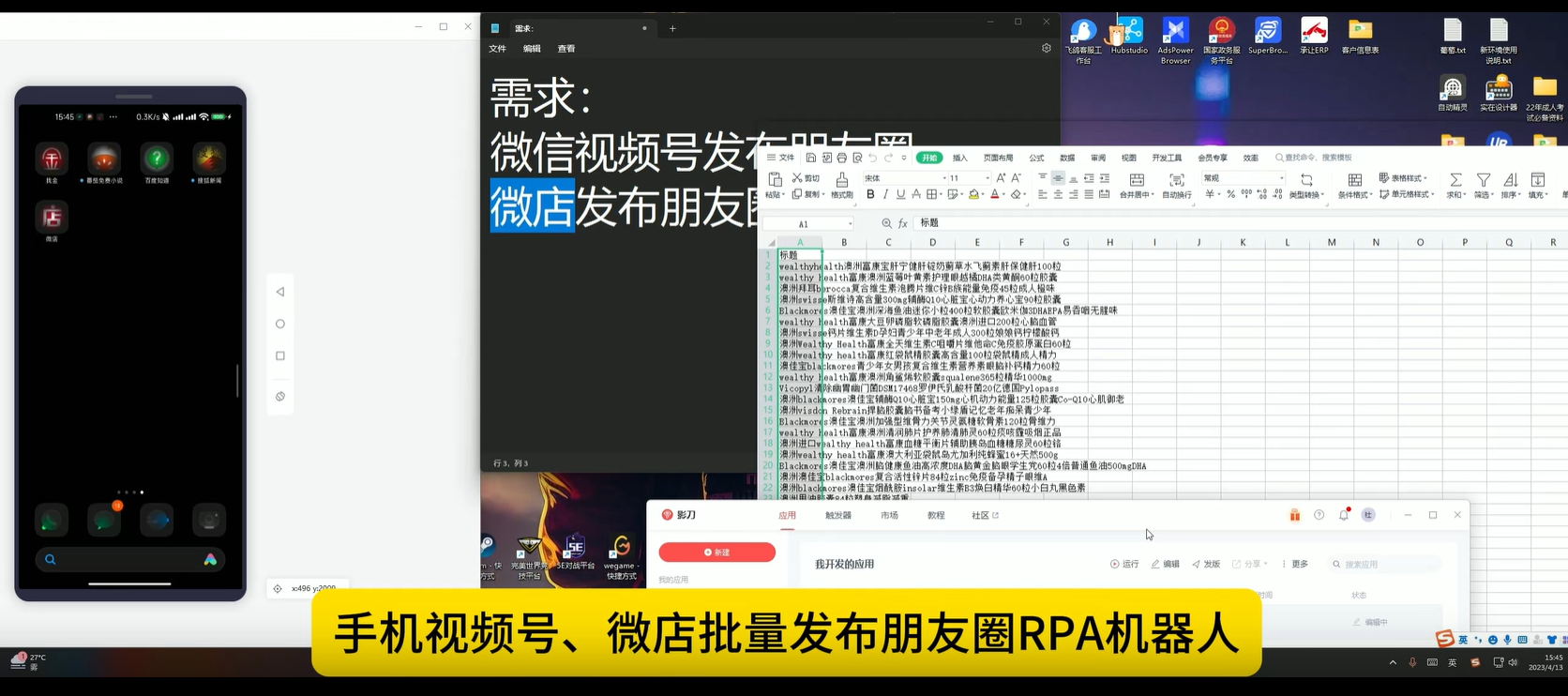Open the camera app in the phone dock
This screenshot has width=1568, height=696.
click(x=208, y=520)
